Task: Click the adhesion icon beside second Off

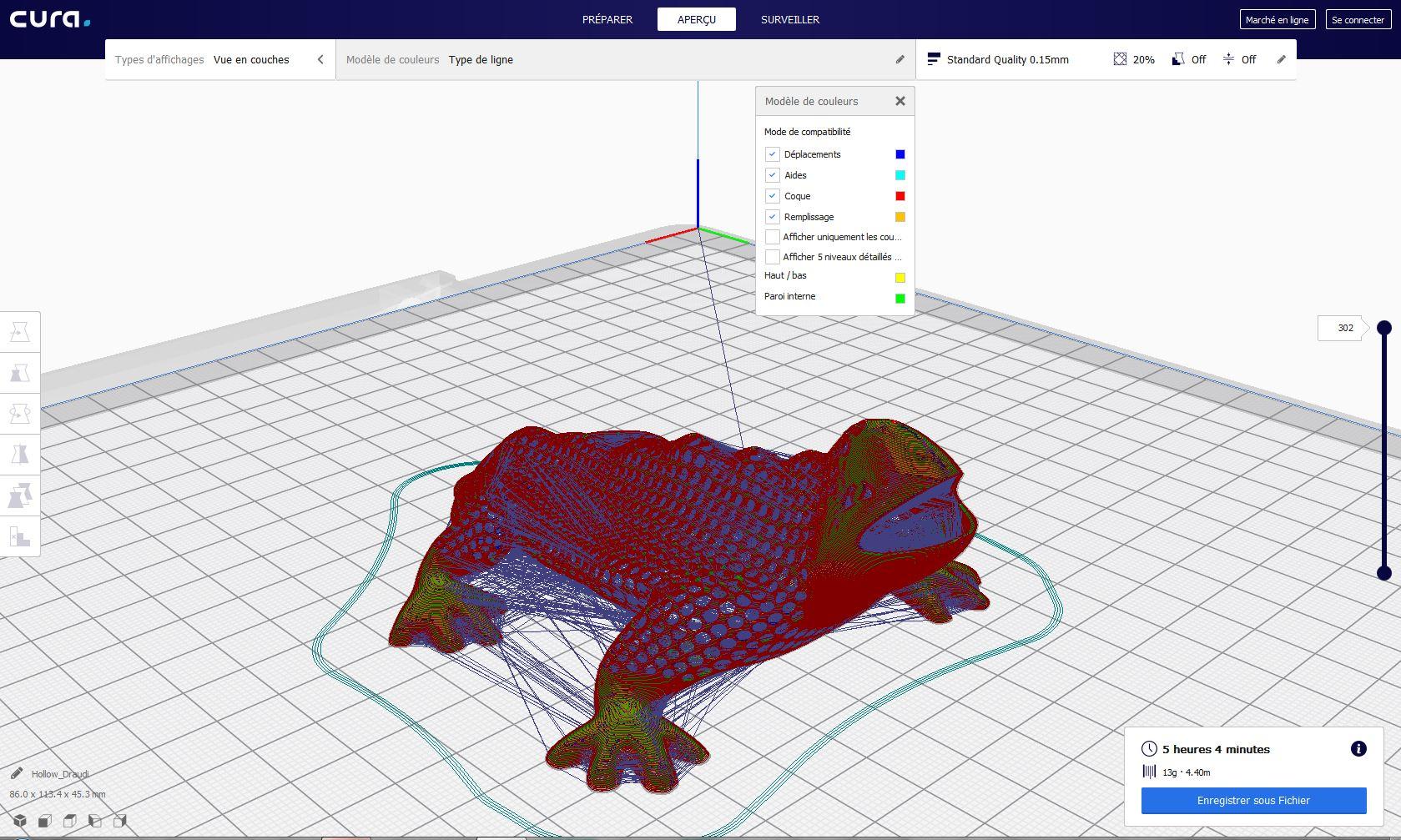Action: click(1228, 59)
